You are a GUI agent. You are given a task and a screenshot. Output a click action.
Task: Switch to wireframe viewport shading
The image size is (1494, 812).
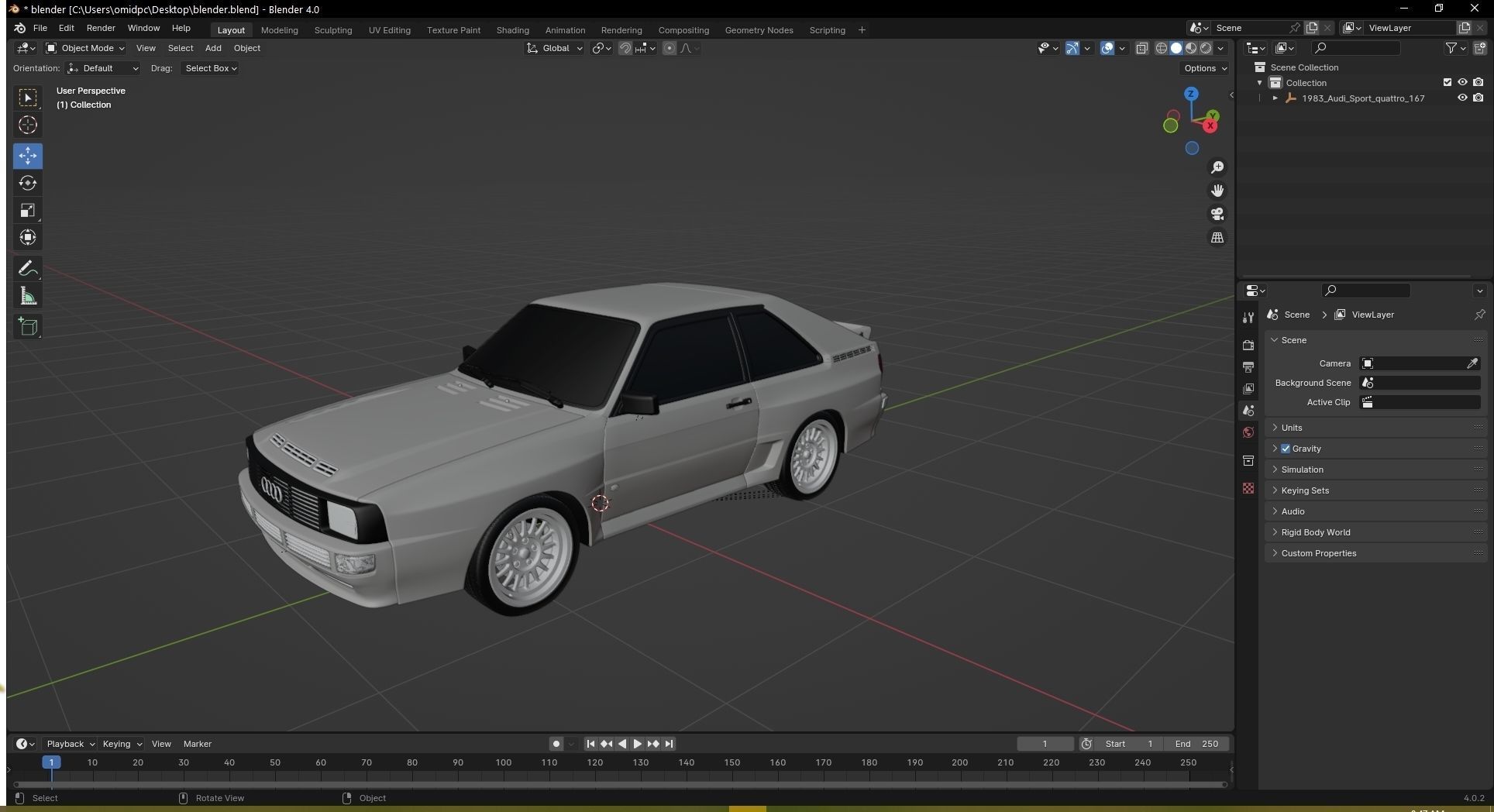coord(1162,48)
